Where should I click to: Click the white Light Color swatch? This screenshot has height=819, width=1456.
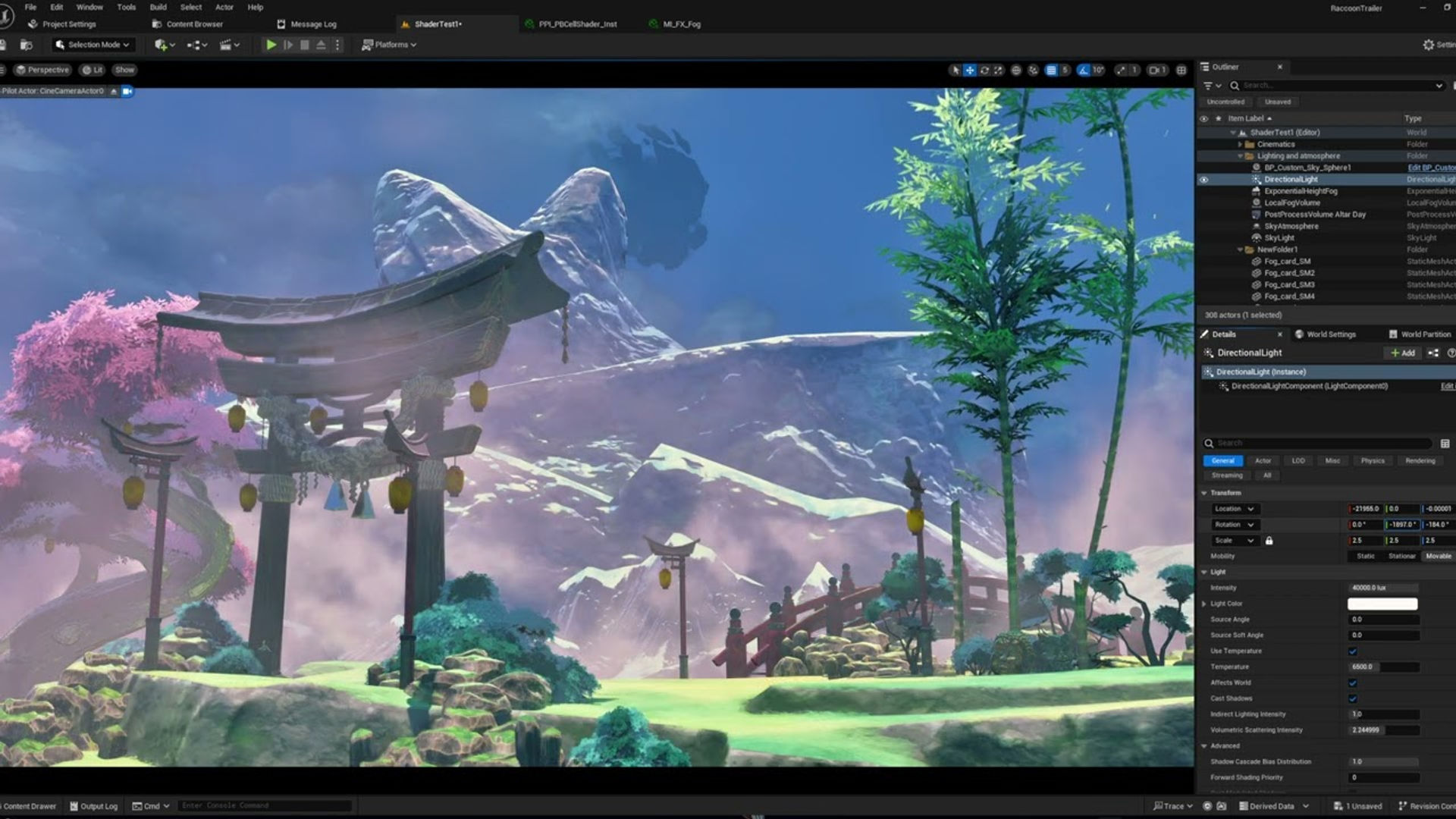pos(1382,604)
